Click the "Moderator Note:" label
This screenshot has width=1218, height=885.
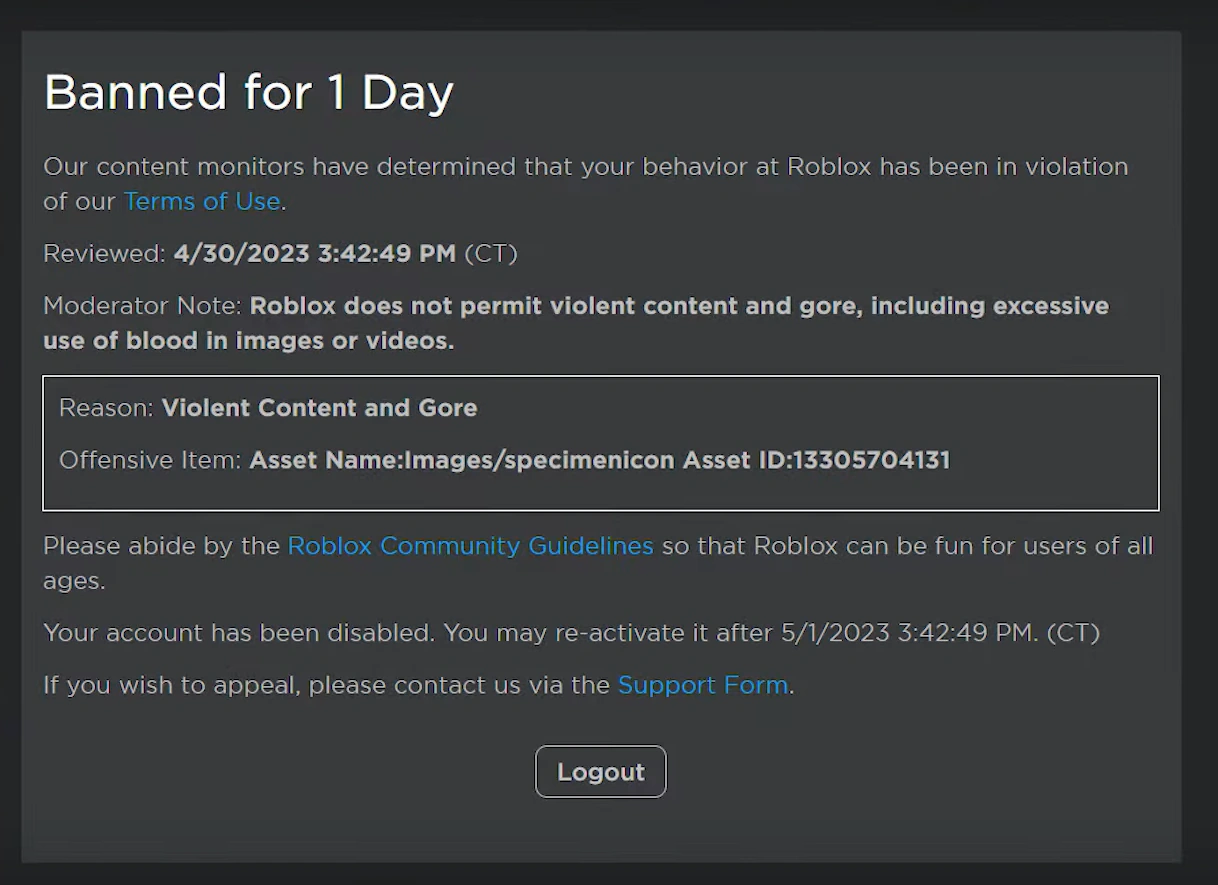click(143, 306)
